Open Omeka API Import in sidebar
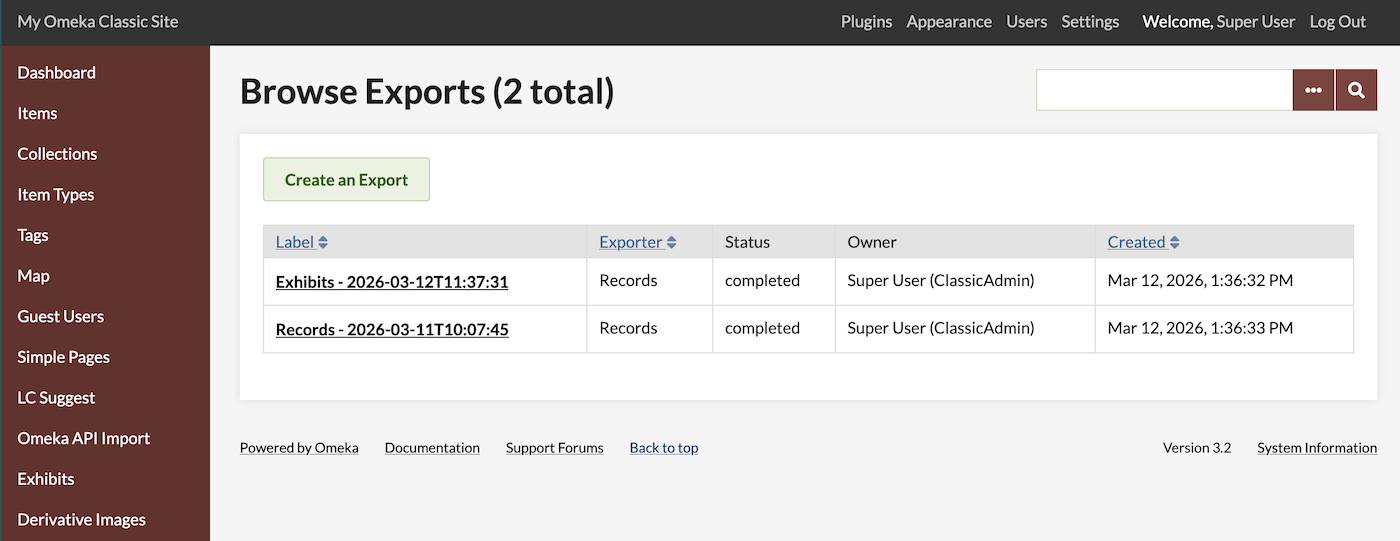 84,438
